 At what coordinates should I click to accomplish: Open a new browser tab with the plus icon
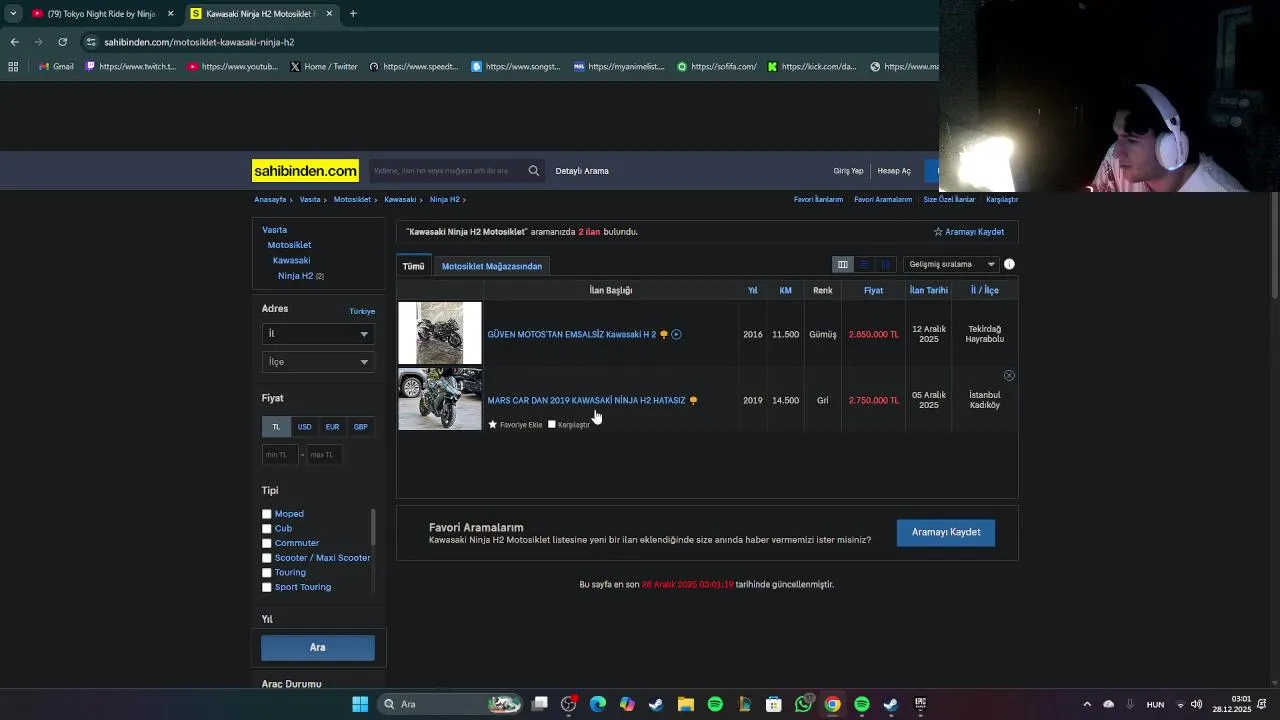353,14
